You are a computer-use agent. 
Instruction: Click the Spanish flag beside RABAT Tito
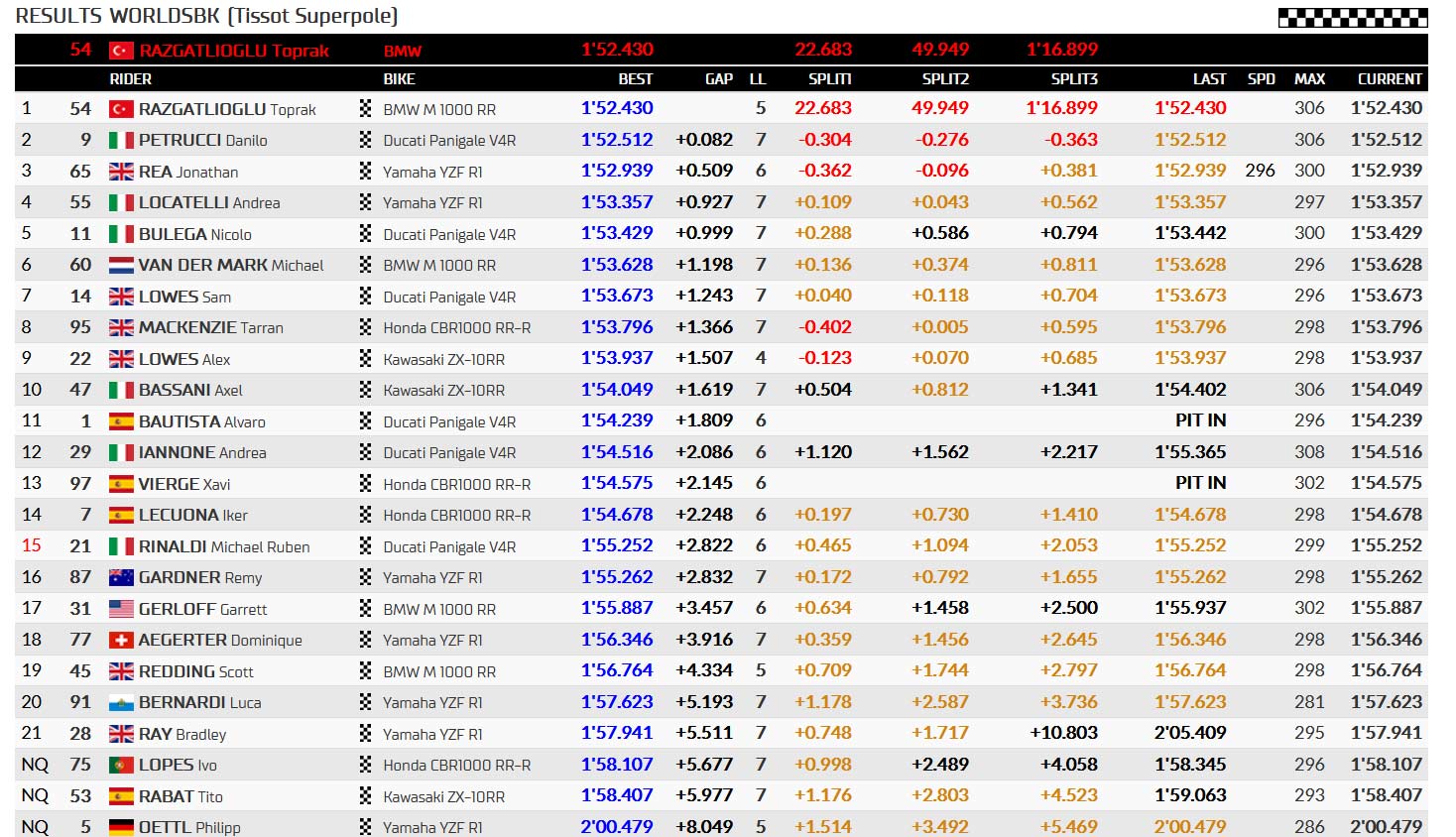click(x=121, y=796)
